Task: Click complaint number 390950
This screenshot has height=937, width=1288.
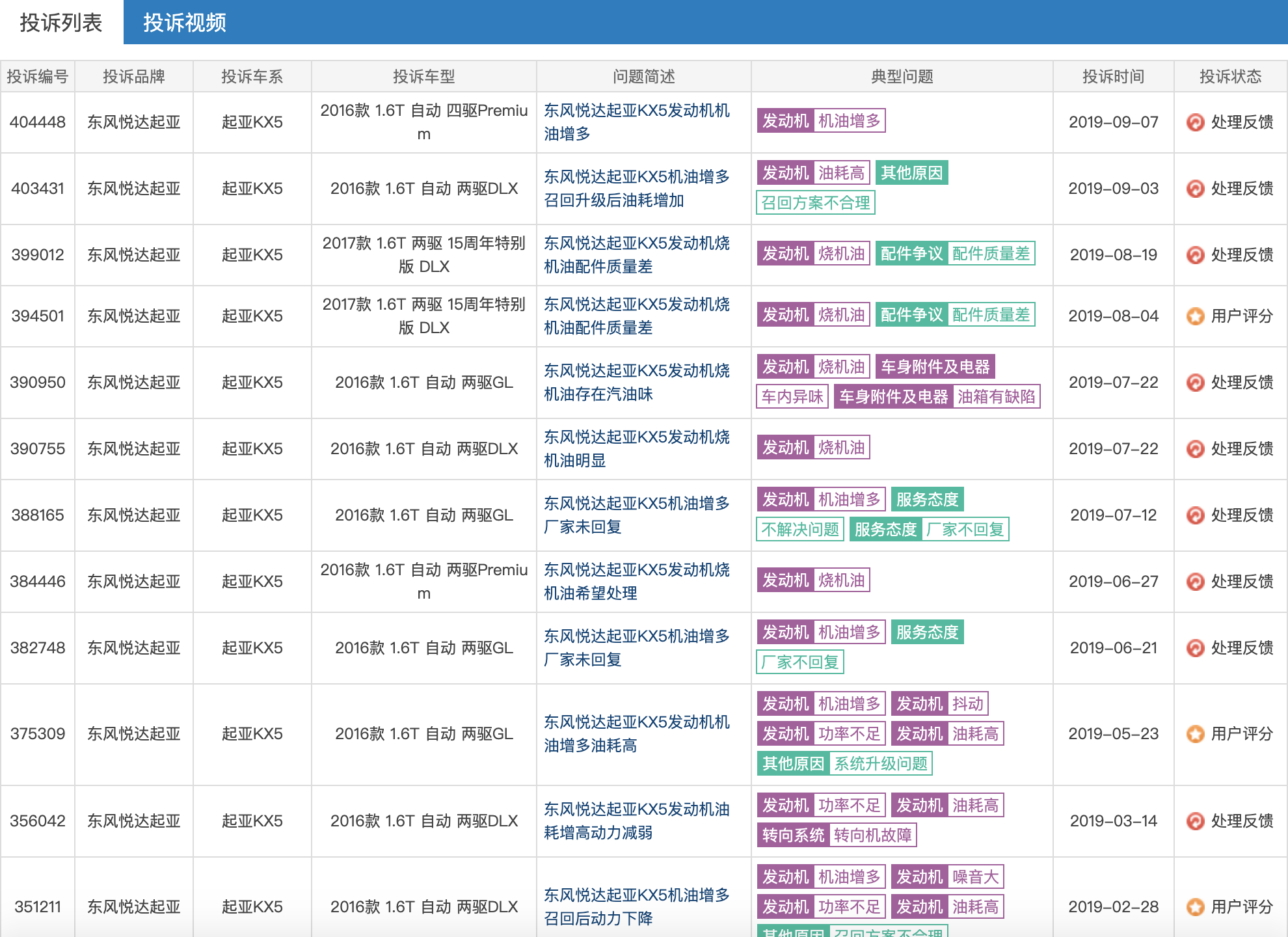Action: click(38, 383)
